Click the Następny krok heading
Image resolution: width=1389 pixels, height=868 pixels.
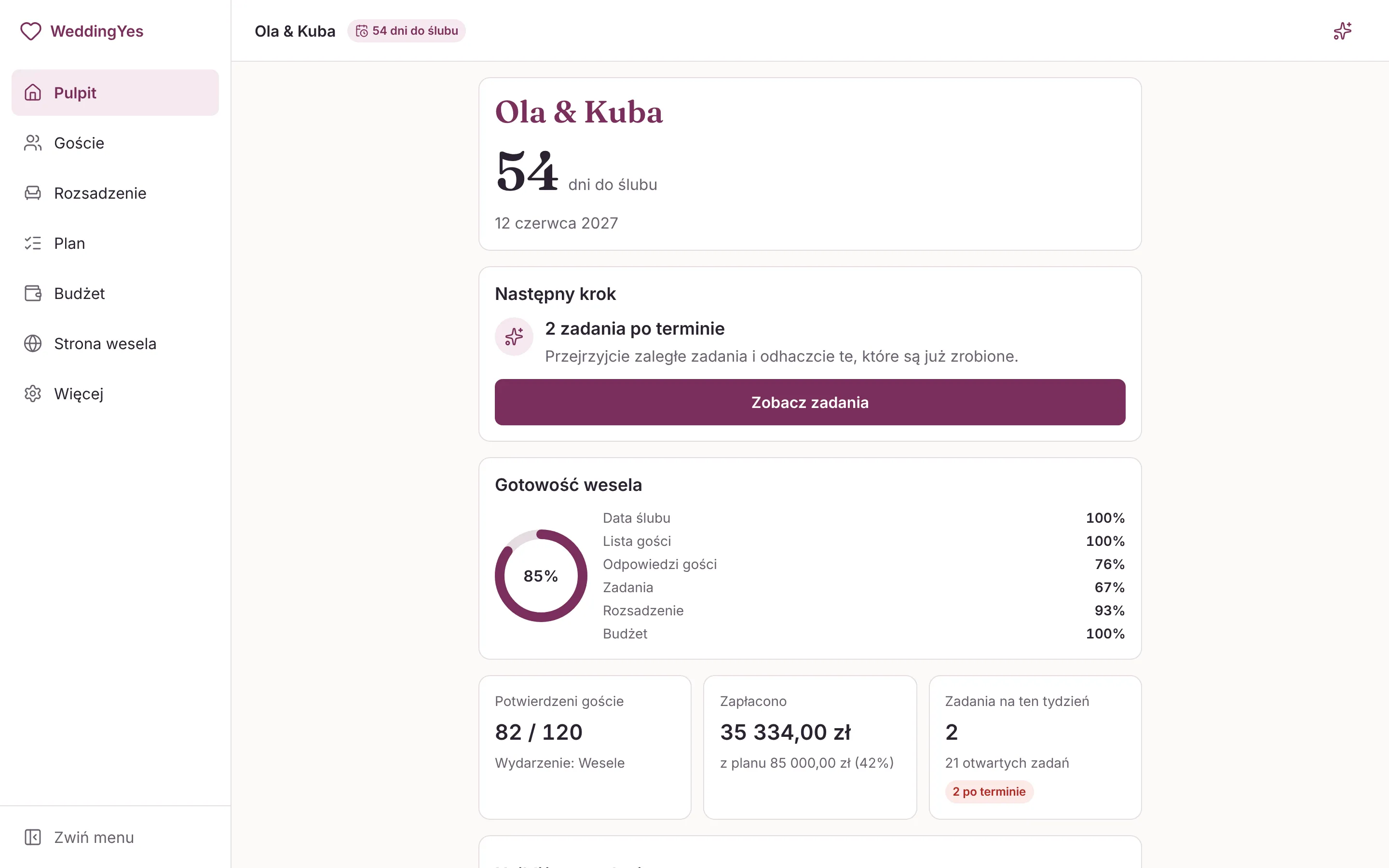(x=555, y=294)
